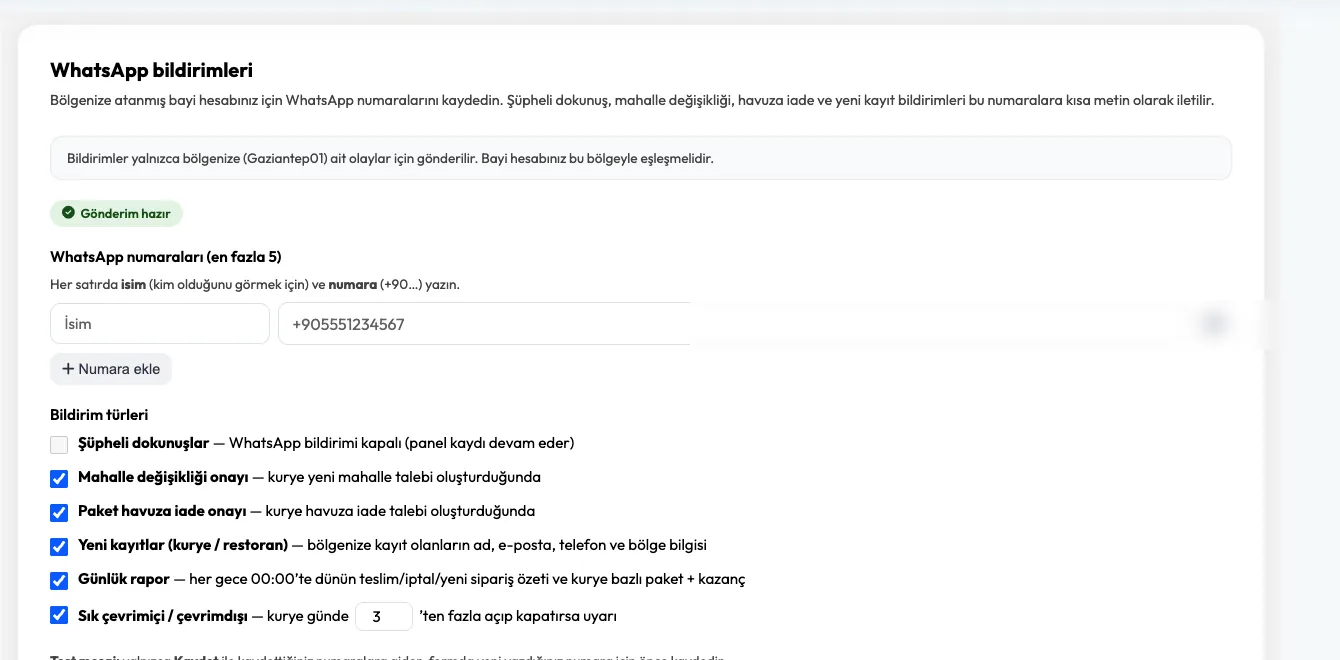Uncheck Paket havuza iade onayı checkbox
Viewport: 1340px width, 660px height.
(59, 513)
